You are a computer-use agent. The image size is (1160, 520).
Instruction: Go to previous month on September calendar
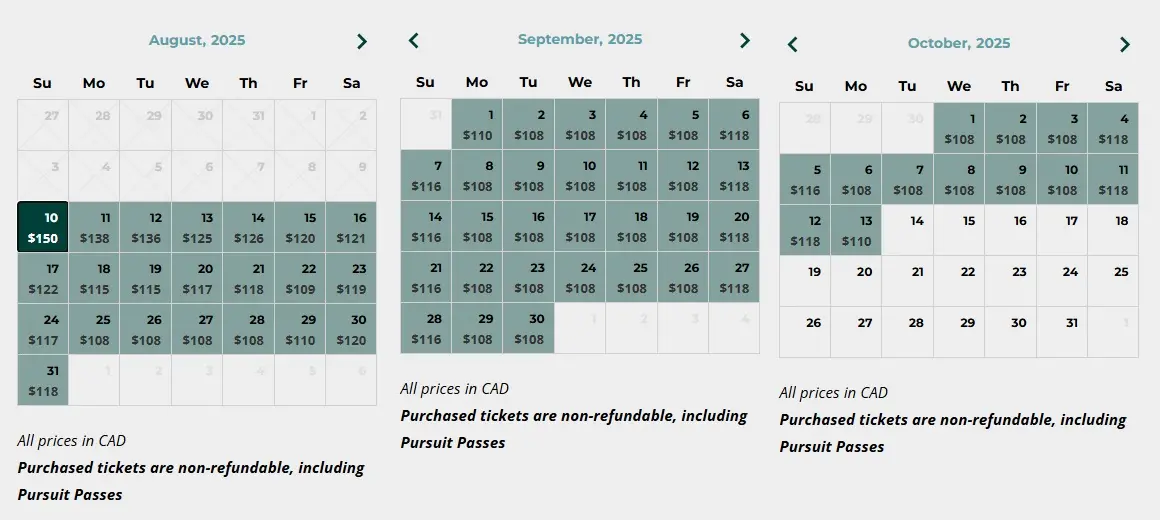(x=414, y=41)
